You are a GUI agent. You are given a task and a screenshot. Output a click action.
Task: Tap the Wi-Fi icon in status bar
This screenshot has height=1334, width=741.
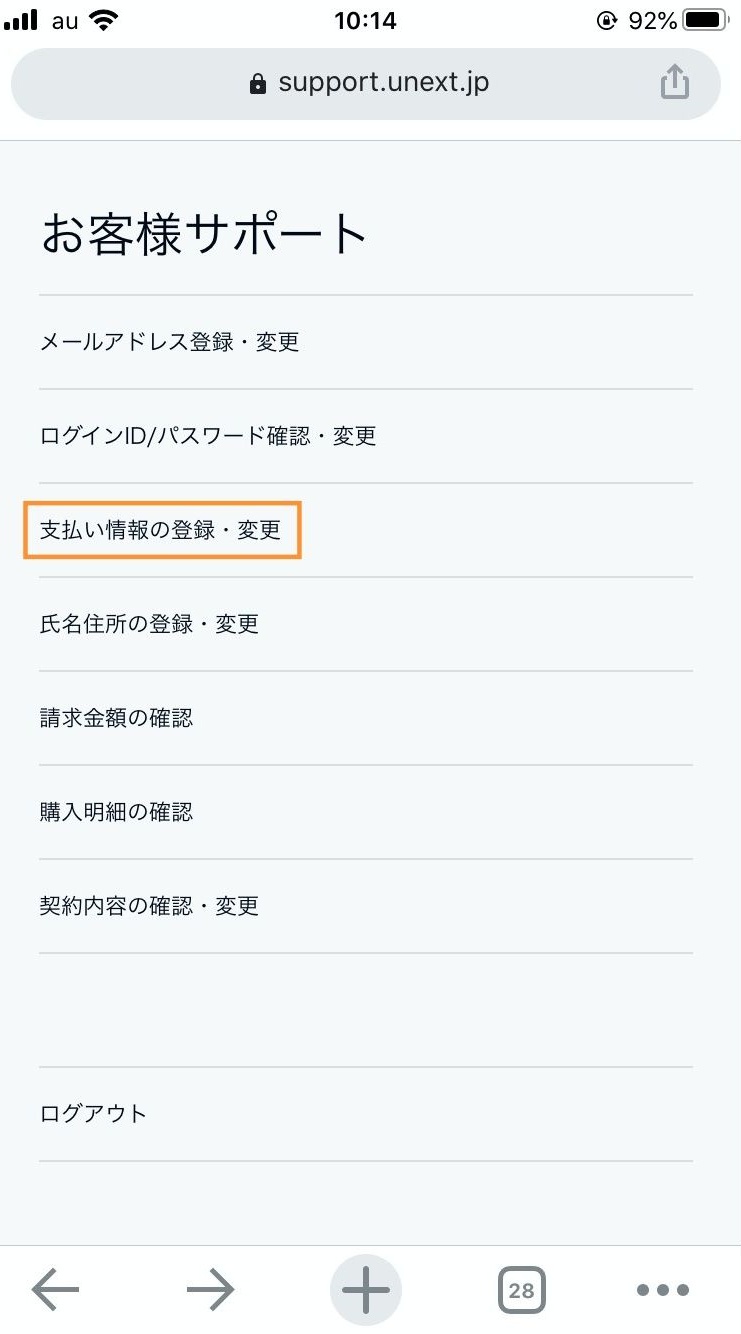(102, 19)
